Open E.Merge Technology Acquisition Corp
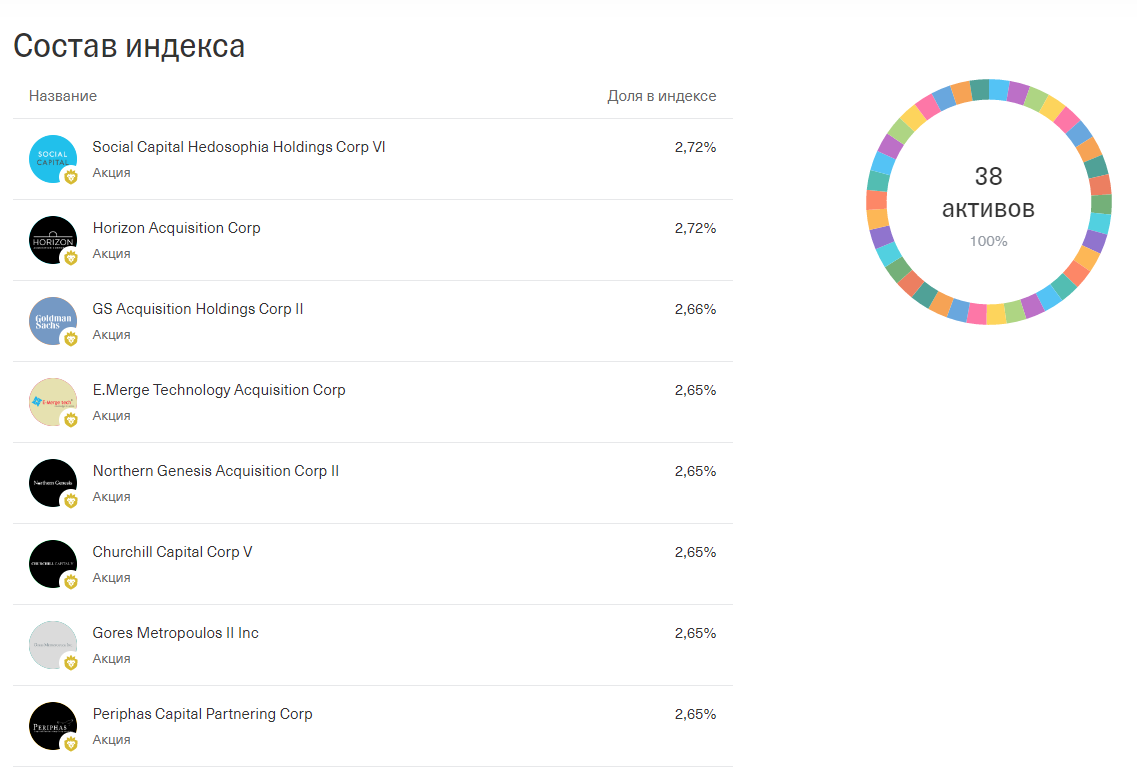Viewport: 1137px width, 778px height. 219,390
